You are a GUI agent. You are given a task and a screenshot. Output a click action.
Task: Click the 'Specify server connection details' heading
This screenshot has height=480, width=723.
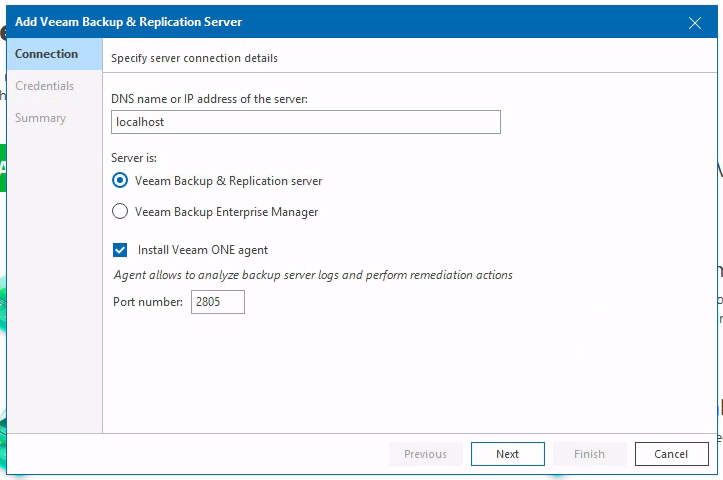click(x=194, y=59)
